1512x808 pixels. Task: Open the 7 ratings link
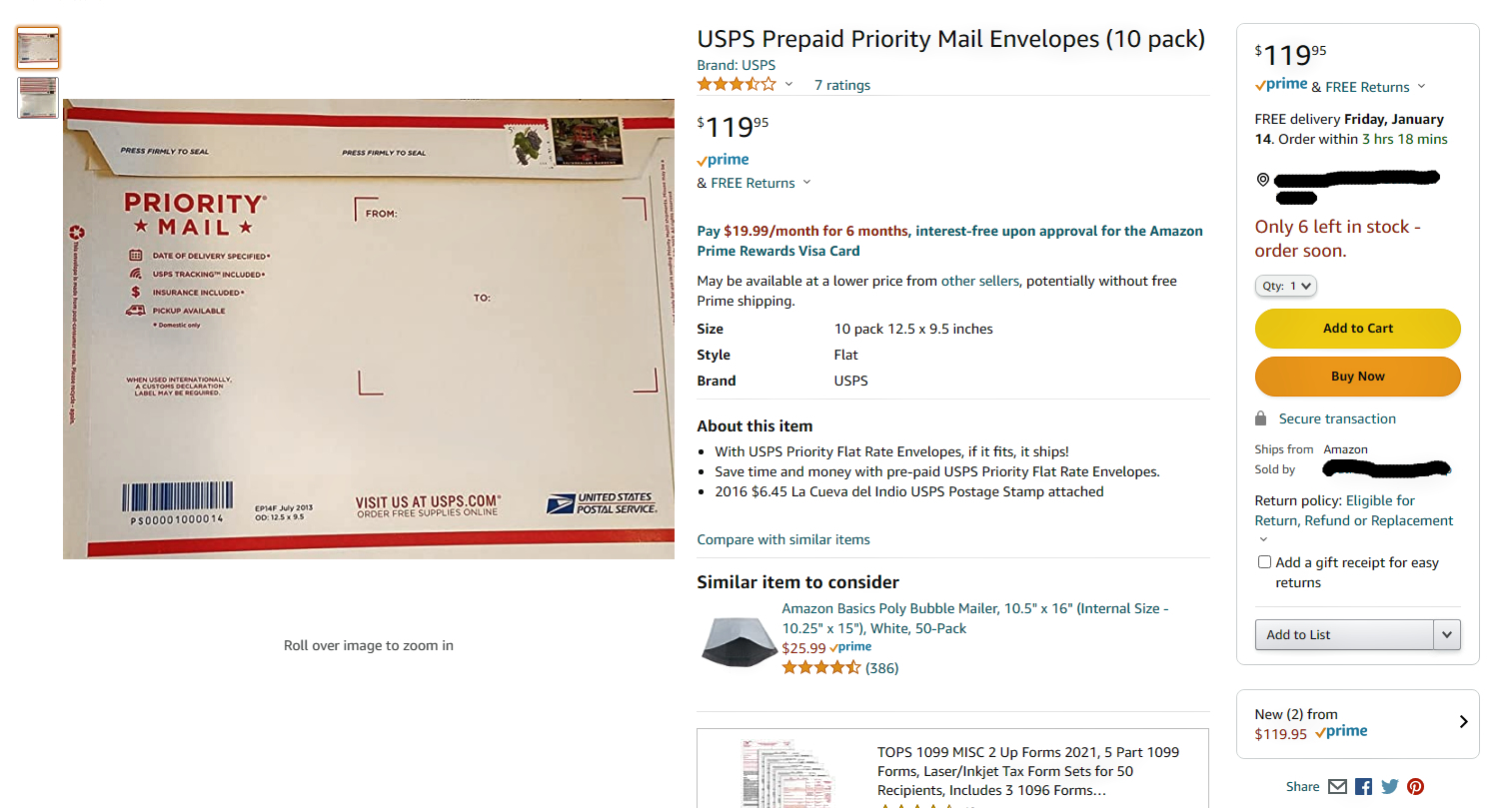[841, 85]
